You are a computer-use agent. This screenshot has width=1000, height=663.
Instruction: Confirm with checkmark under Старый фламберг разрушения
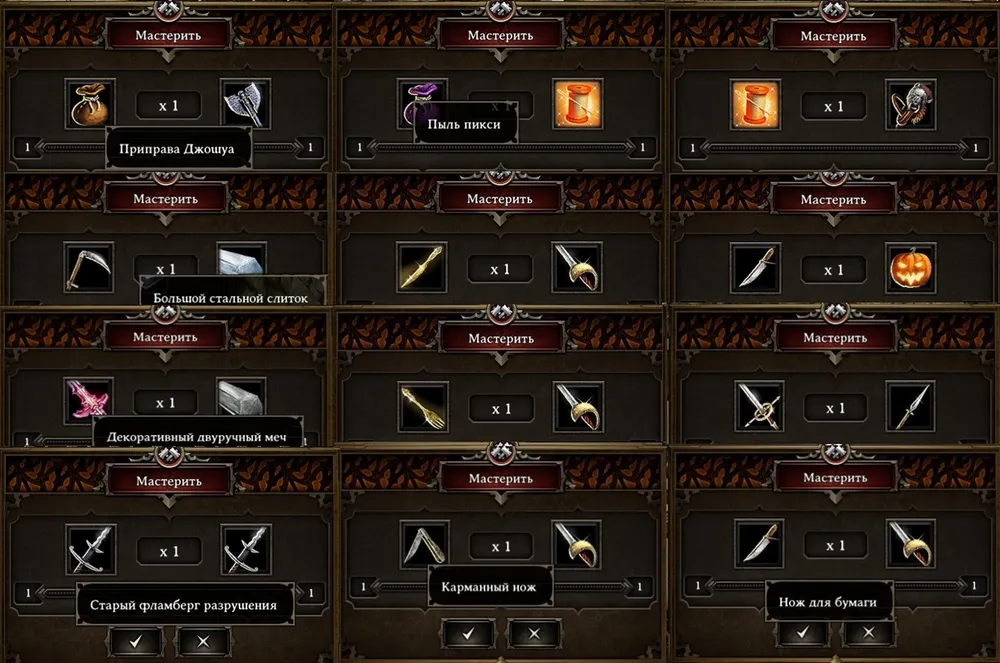point(136,641)
